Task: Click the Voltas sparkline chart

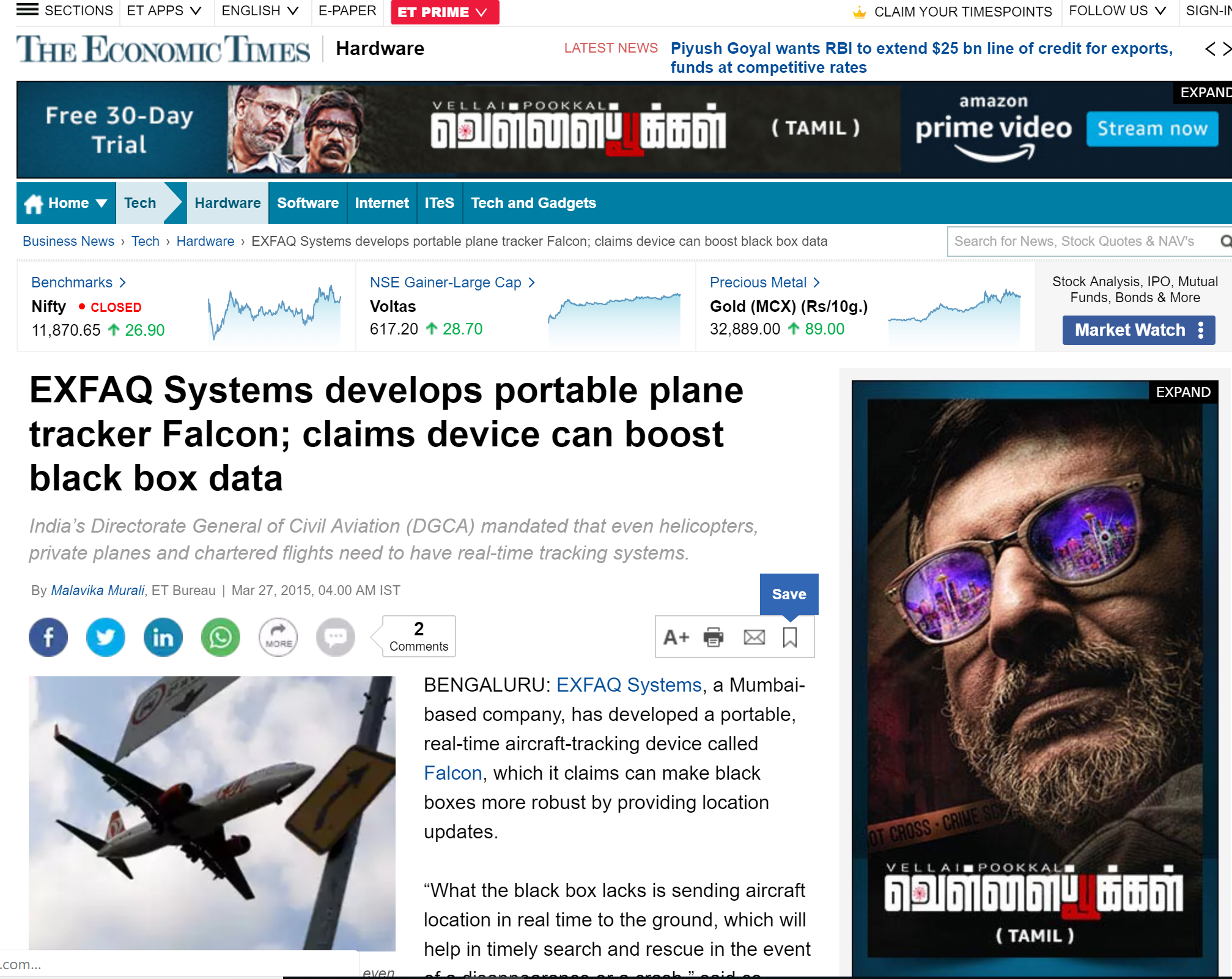Action: [x=614, y=318]
